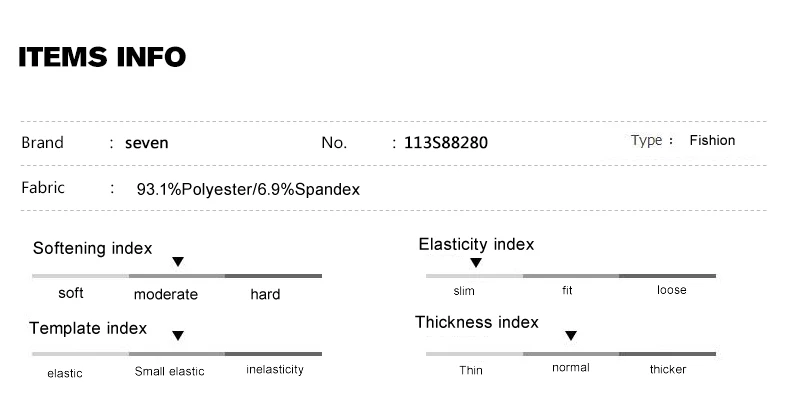Choose the Thin thickness label

pos(471,370)
